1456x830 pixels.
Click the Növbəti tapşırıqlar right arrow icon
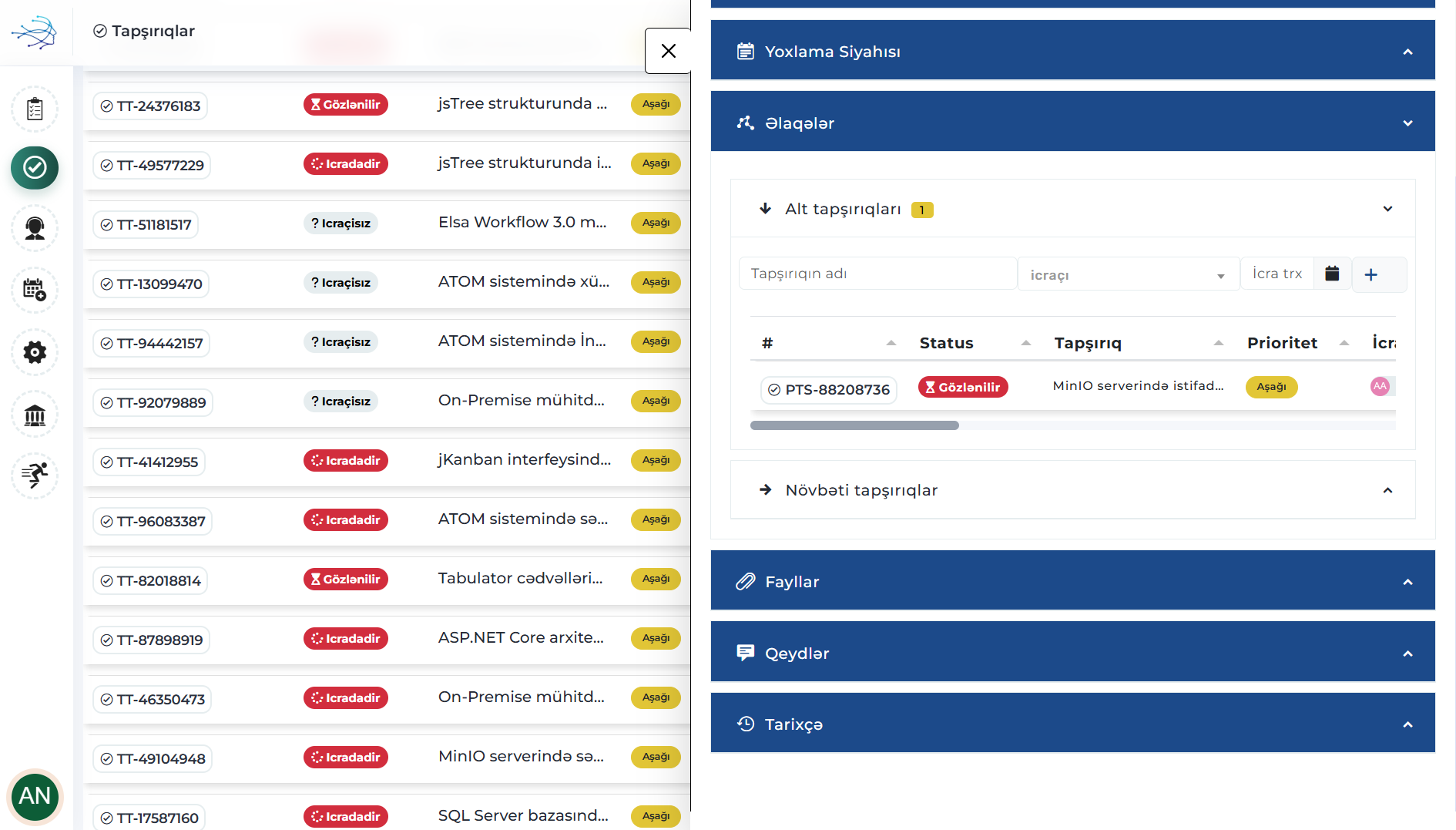tap(765, 489)
